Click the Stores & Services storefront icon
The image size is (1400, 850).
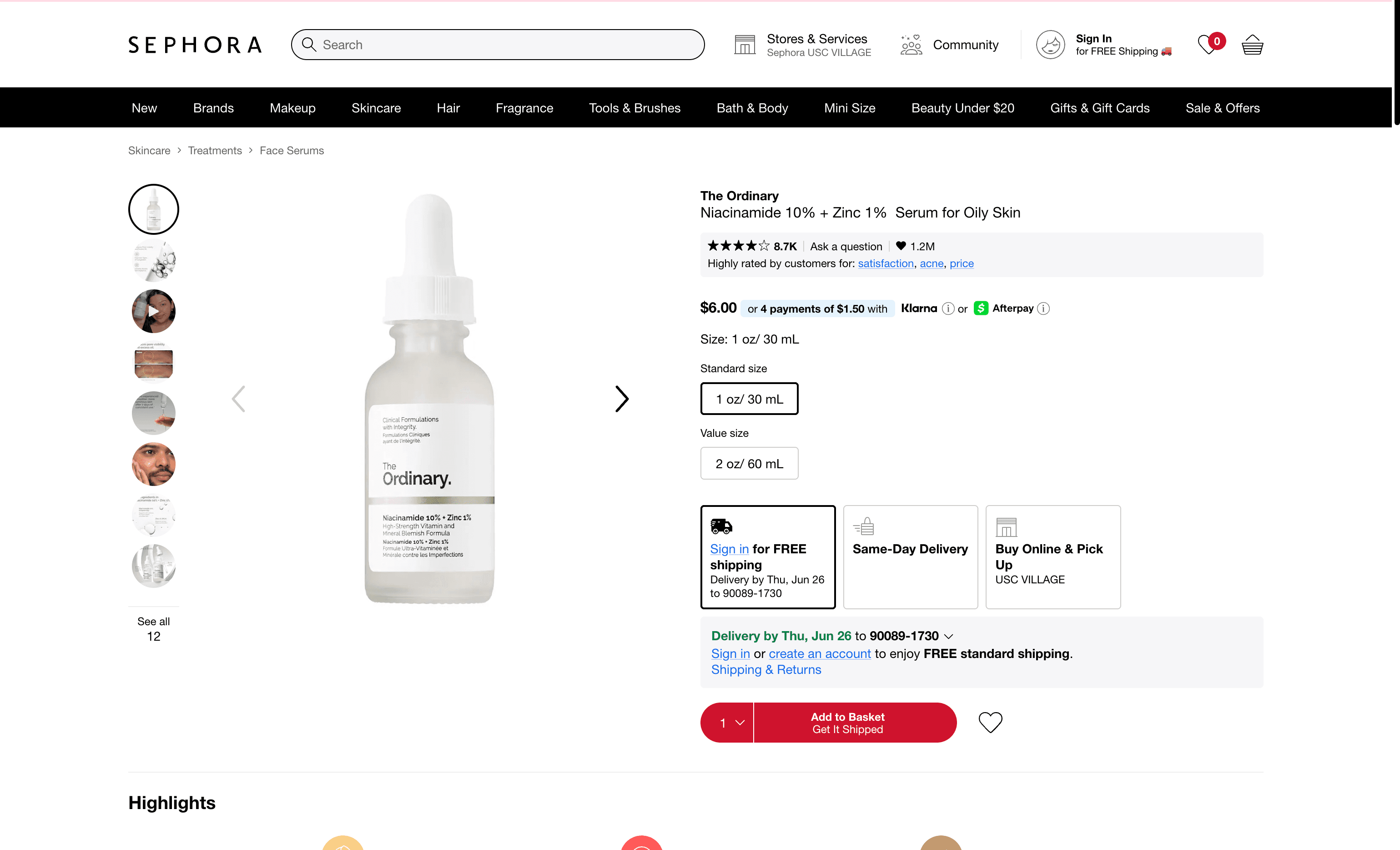(744, 45)
